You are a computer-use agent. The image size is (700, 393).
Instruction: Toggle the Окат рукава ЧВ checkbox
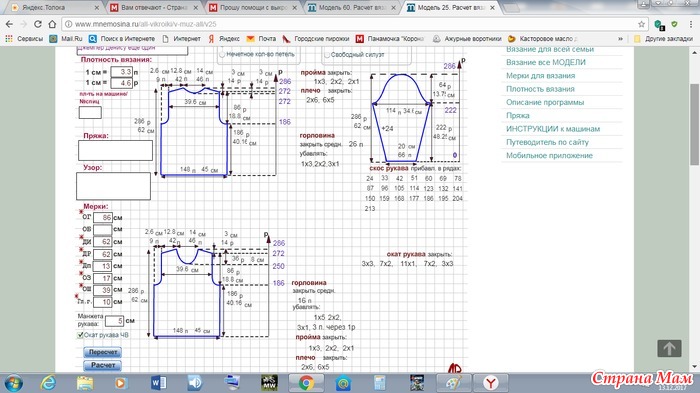click(x=80, y=335)
